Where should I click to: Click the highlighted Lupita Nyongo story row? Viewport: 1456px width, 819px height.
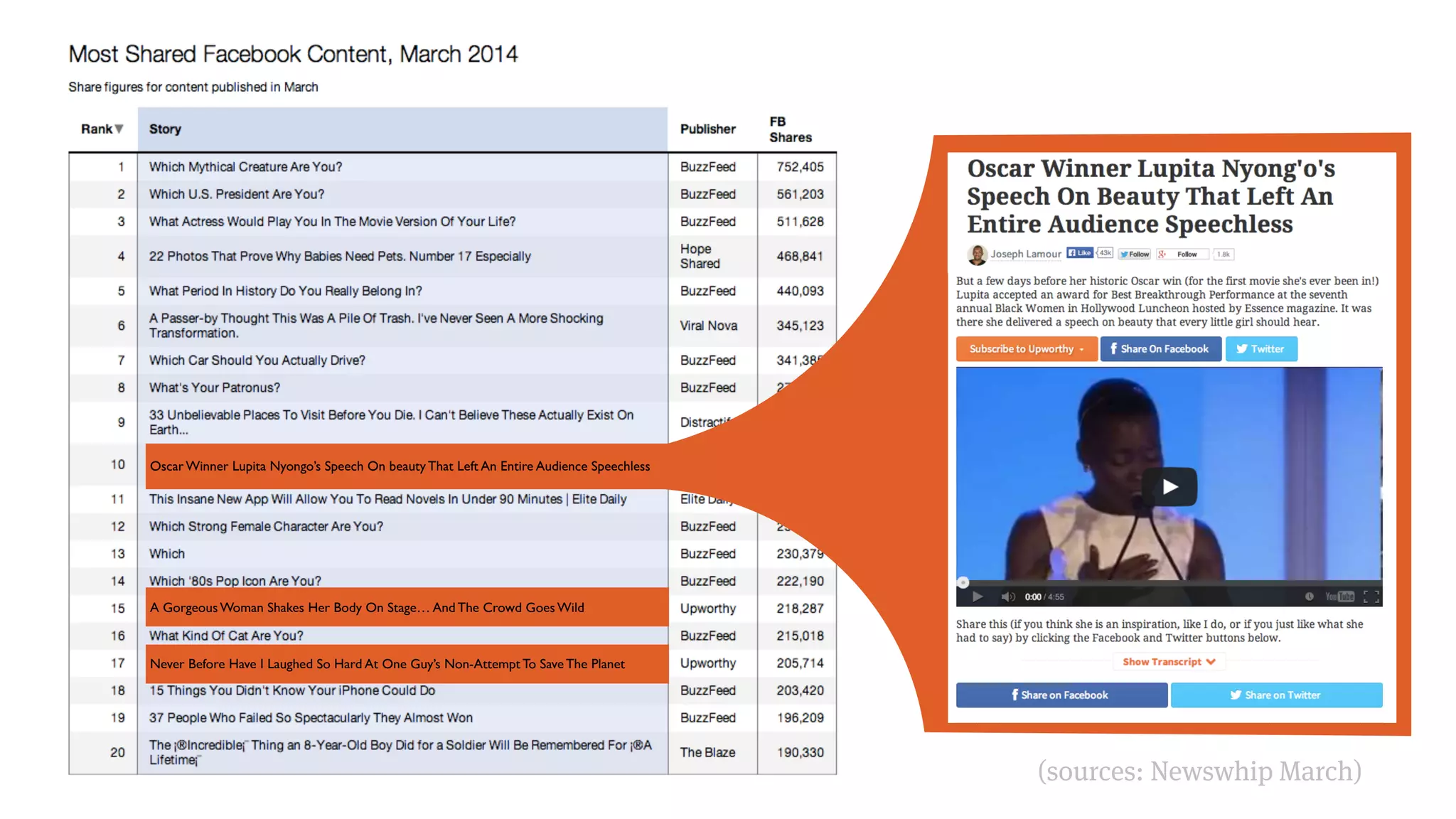[x=400, y=466]
